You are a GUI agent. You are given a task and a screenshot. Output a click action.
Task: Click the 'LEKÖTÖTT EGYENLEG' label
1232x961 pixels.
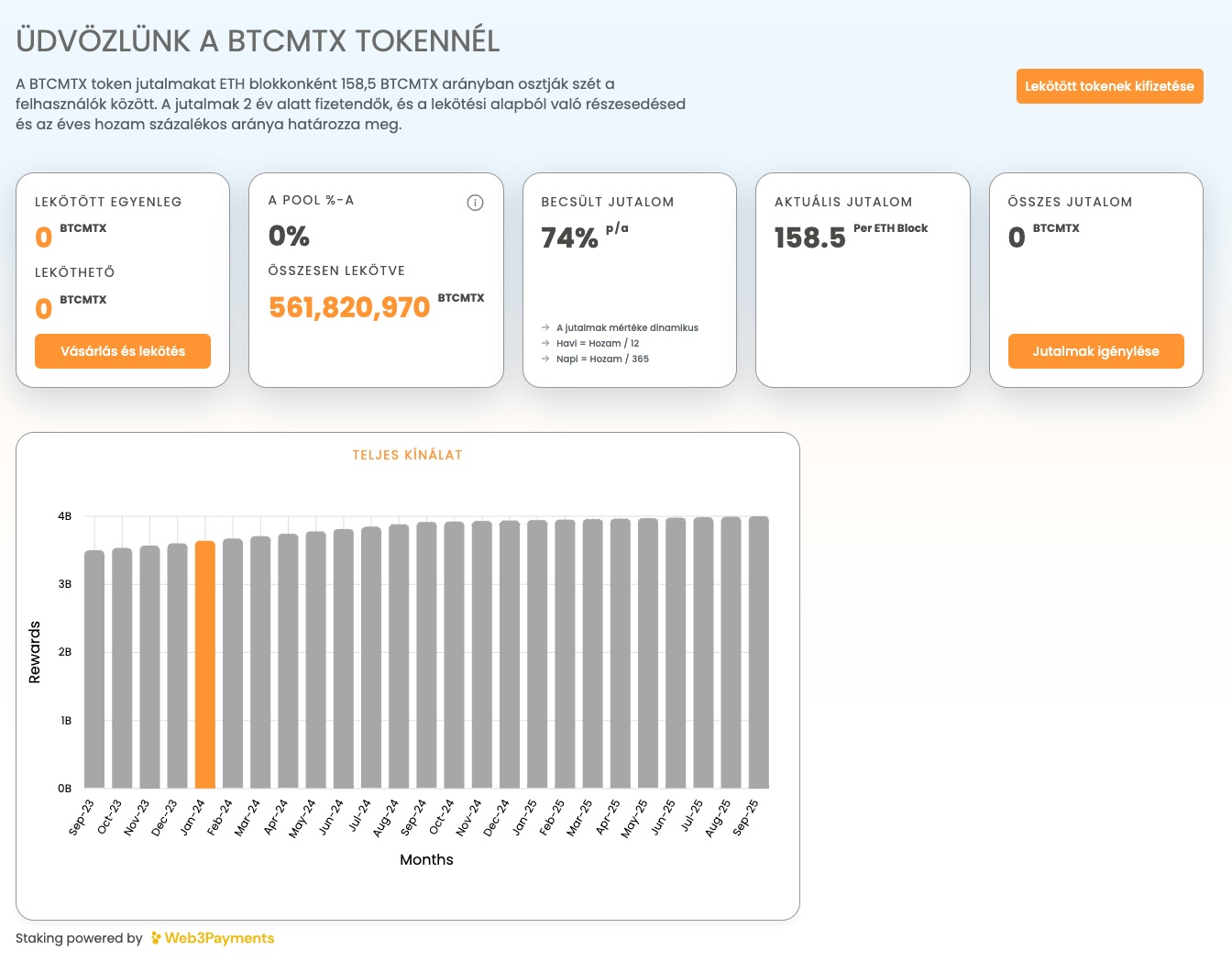click(108, 202)
